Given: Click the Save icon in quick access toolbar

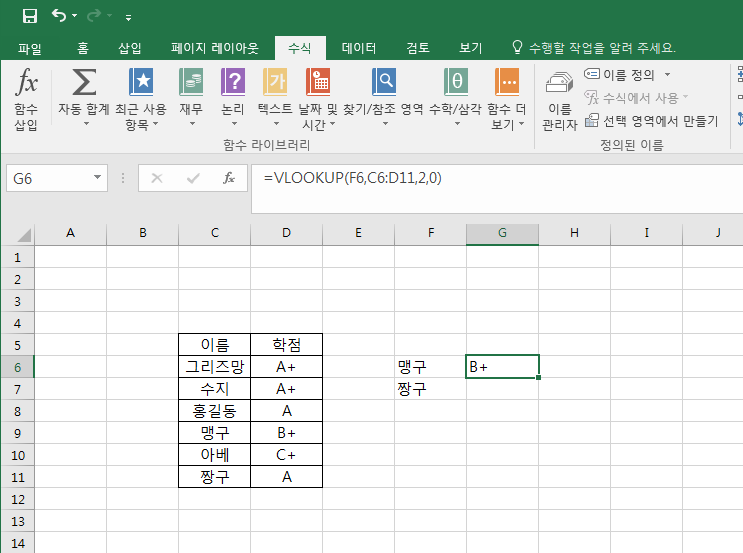Looking at the screenshot, I should click(30, 16).
